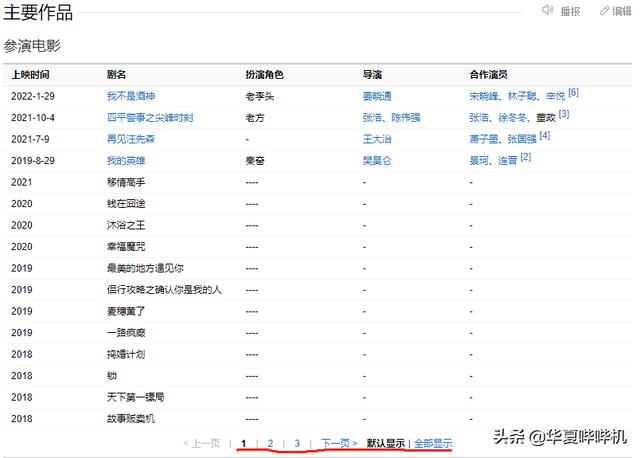Go to page 2 of the film list
This screenshot has width=640, height=458.
click(270, 443)
